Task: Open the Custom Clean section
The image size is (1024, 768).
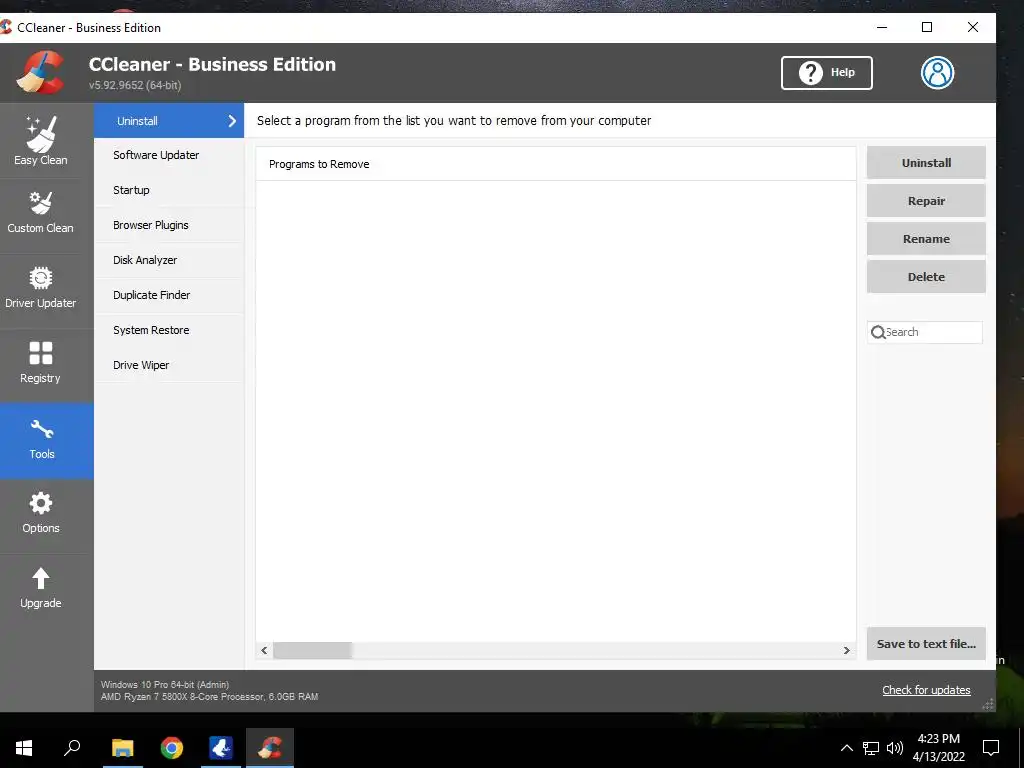Action: click(x=40, y=212)
